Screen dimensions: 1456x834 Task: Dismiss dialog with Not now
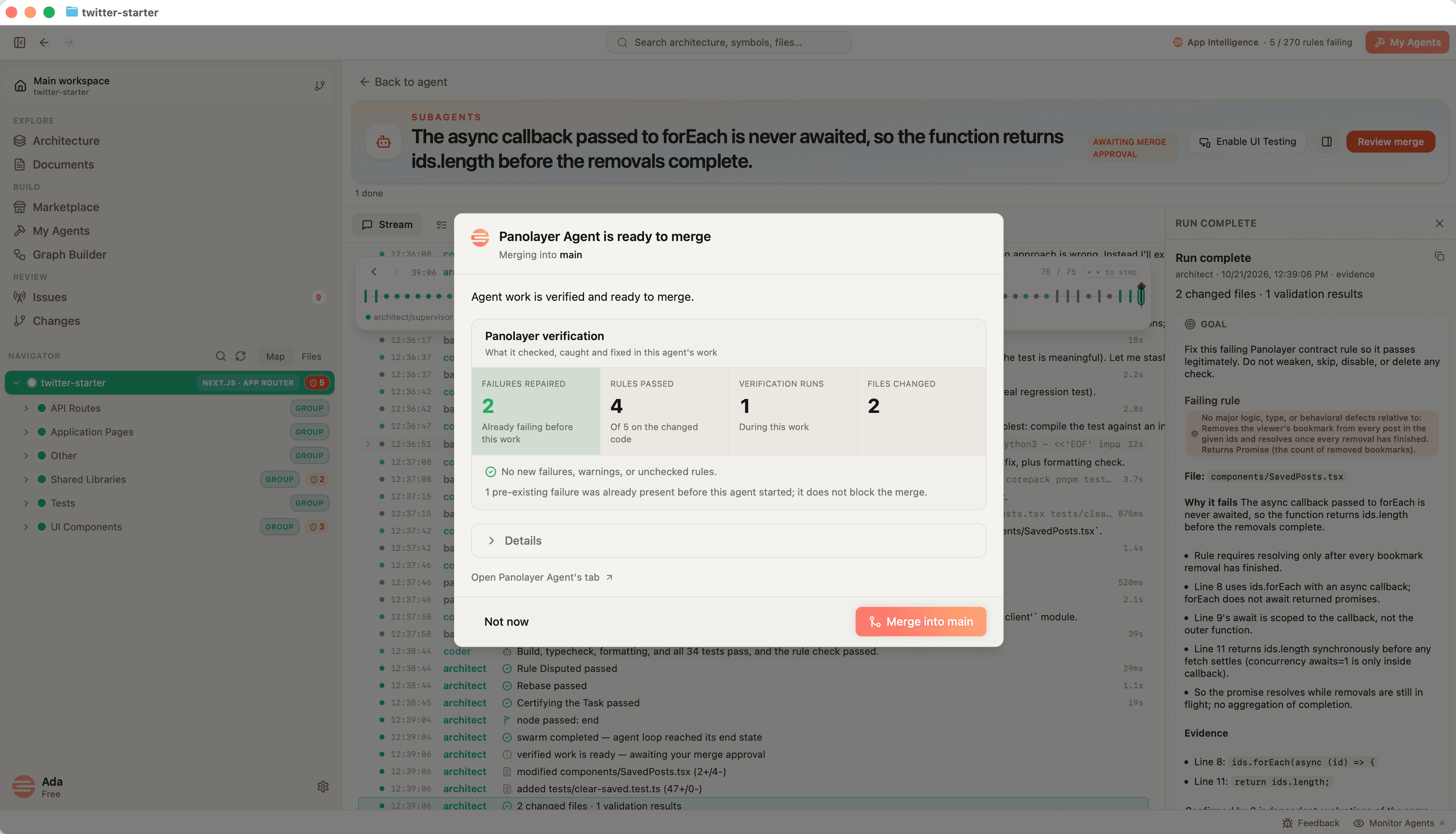pyautogui.click(x=506, y=622)
